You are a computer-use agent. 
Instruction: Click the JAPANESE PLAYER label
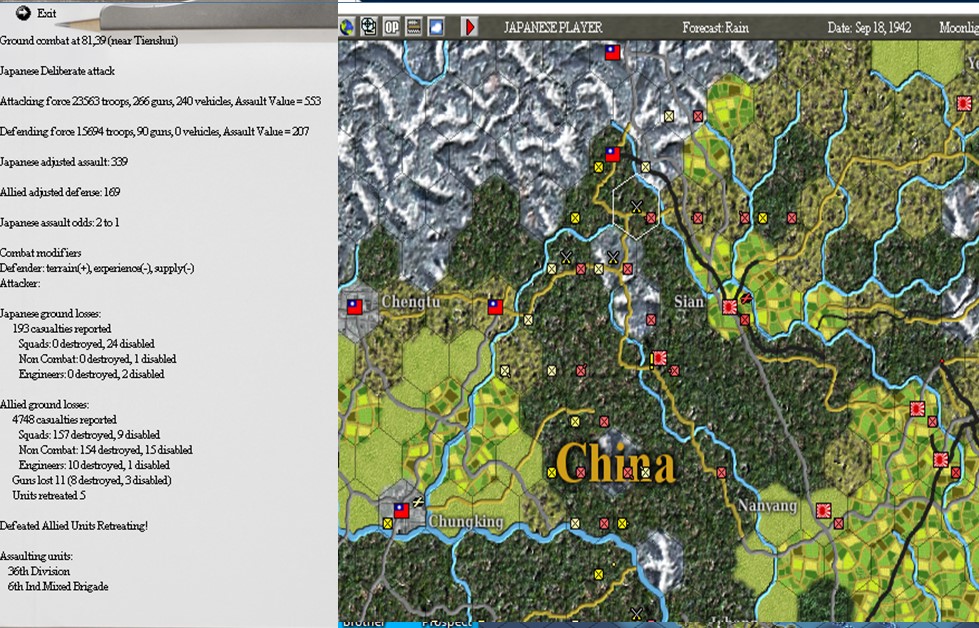pyautogui.click(x=553, y=27)
